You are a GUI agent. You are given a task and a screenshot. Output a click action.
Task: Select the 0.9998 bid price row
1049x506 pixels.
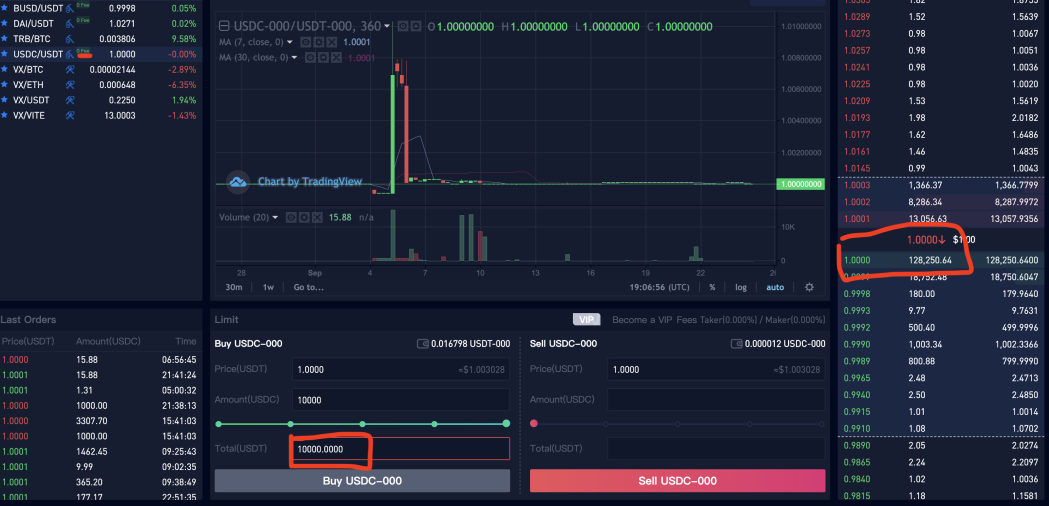point(943,294)
